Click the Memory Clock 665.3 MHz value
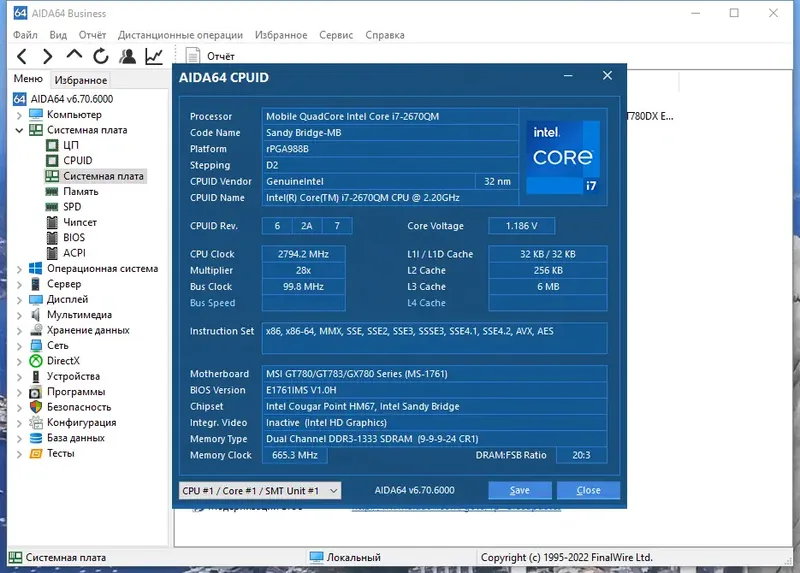Viewport: 800px width, 573px height. pos(295,455)
